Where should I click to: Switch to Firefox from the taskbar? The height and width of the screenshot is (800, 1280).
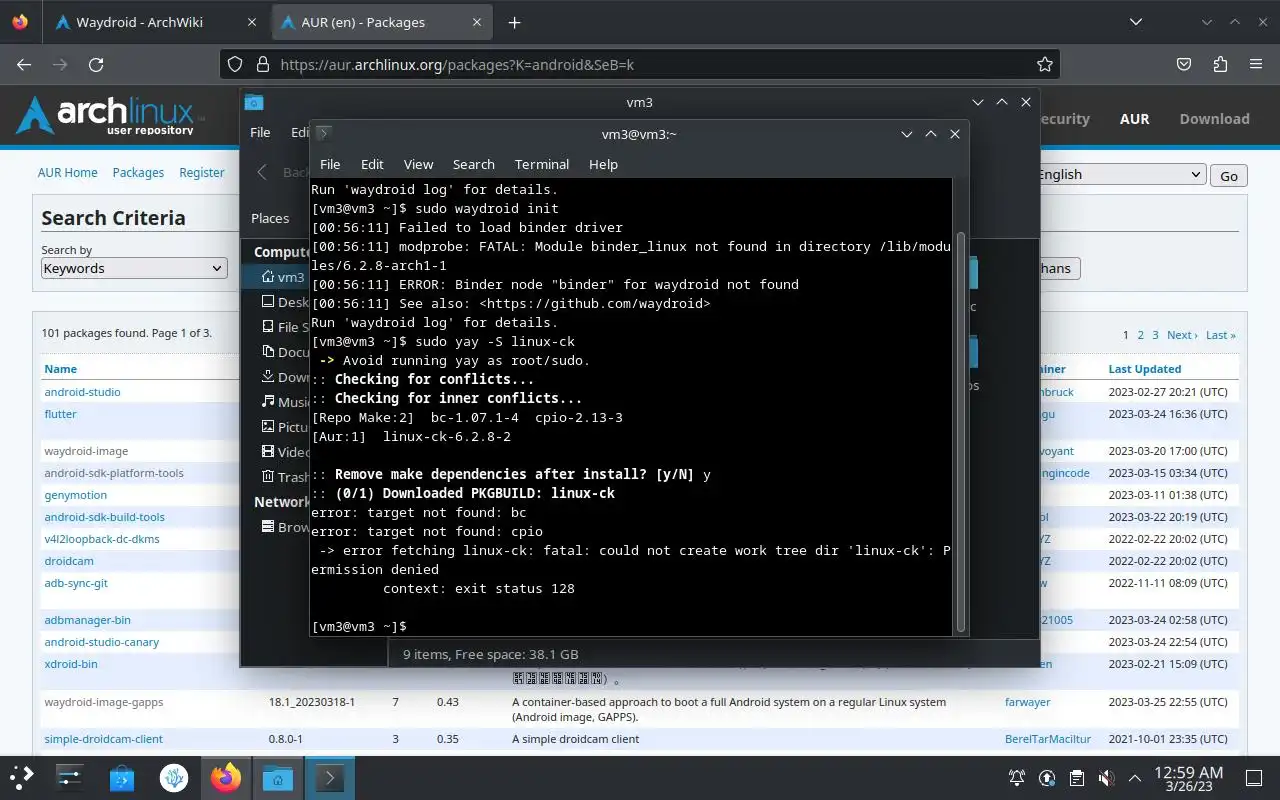tap(226, 777)
